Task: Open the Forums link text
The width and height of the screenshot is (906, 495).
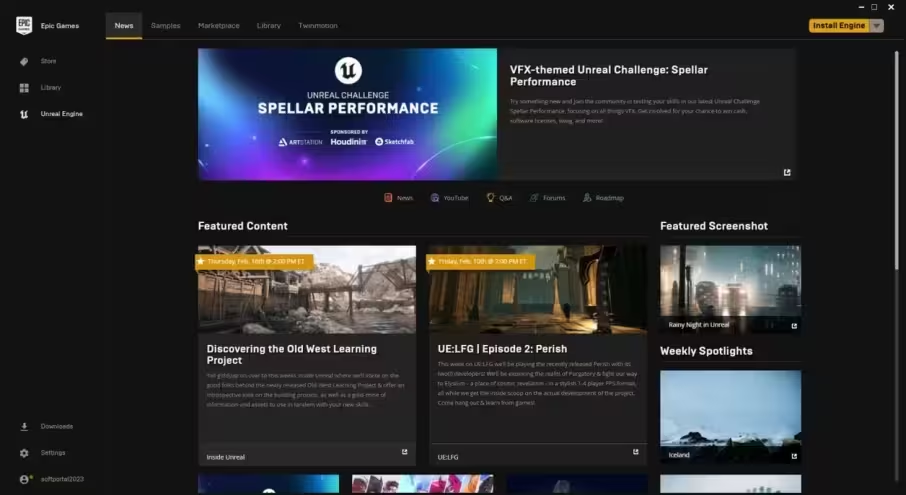Action: [554, 198]
